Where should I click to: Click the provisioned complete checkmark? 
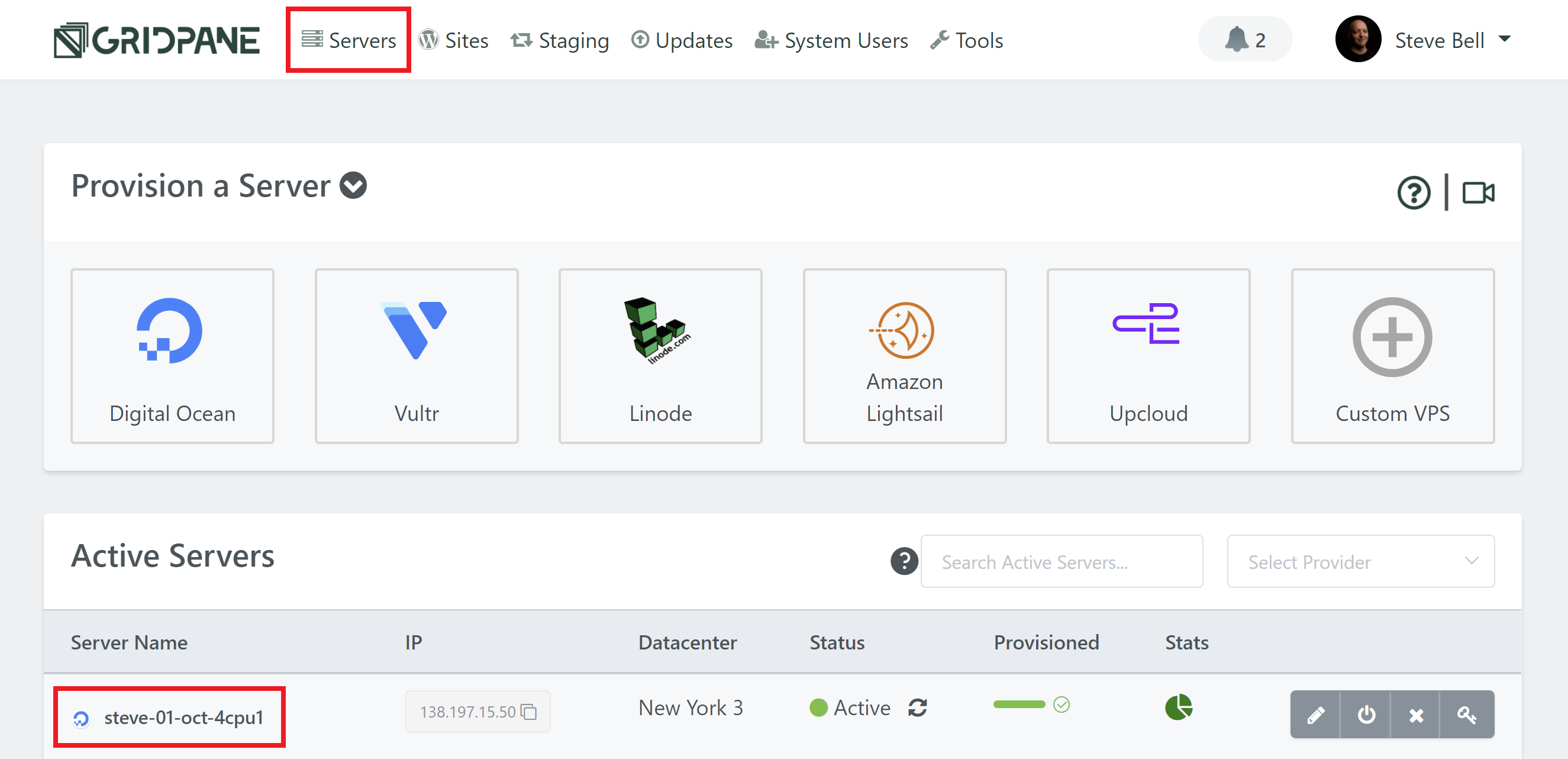(x=1062, y=705)
